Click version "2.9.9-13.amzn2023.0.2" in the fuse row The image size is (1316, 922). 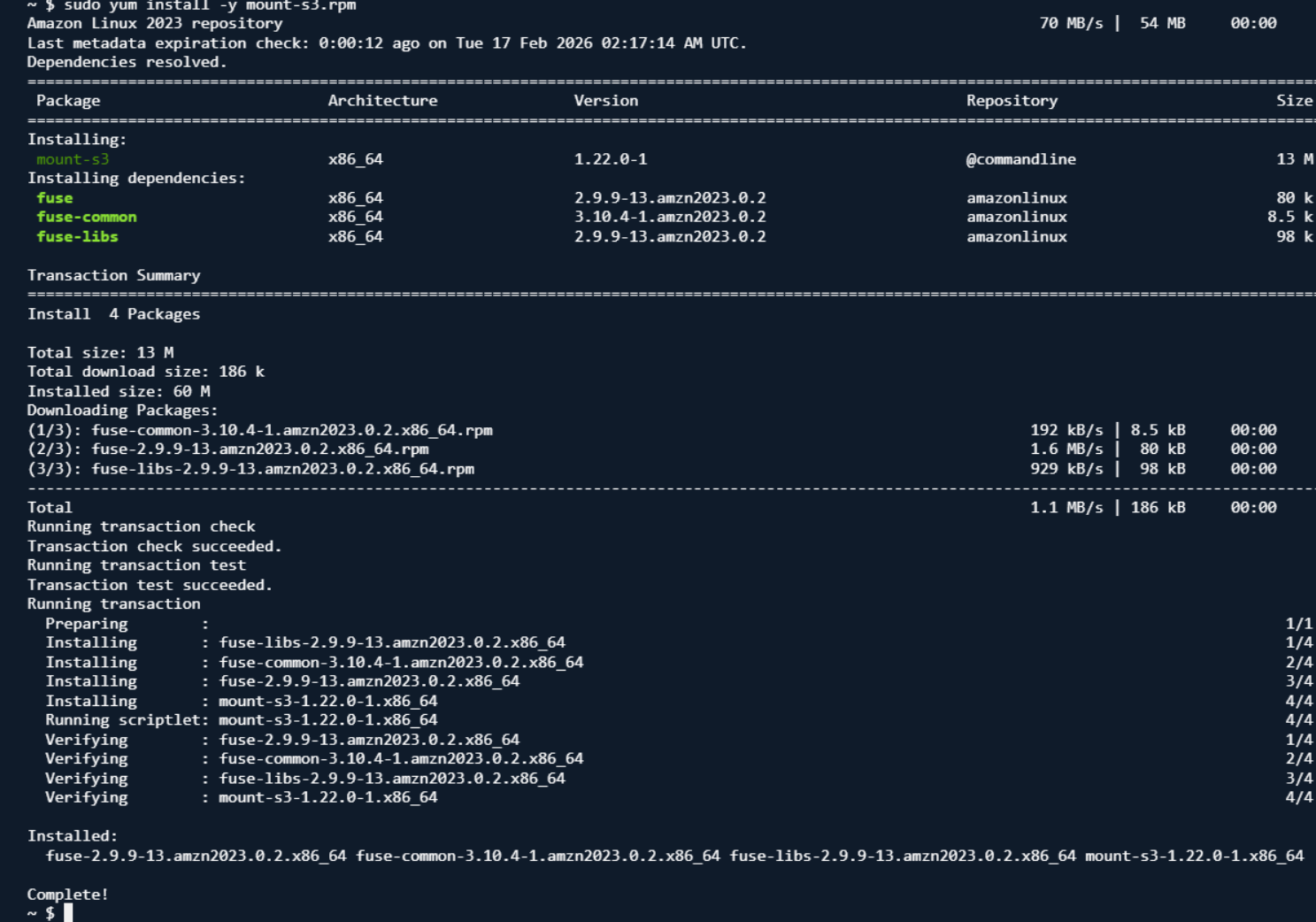(670, 198)
